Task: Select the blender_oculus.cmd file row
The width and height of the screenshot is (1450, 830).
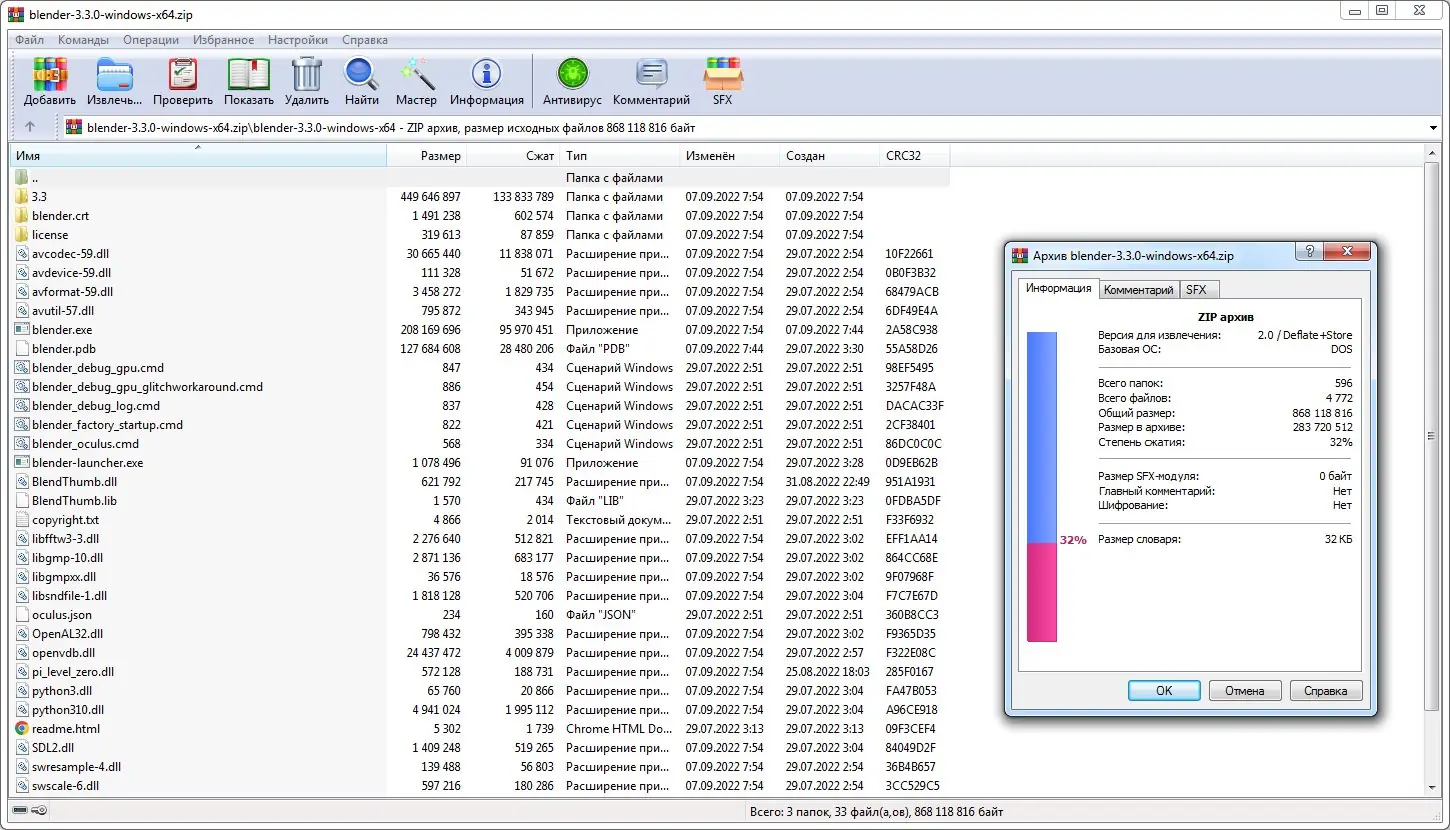Action: point(480,444)
